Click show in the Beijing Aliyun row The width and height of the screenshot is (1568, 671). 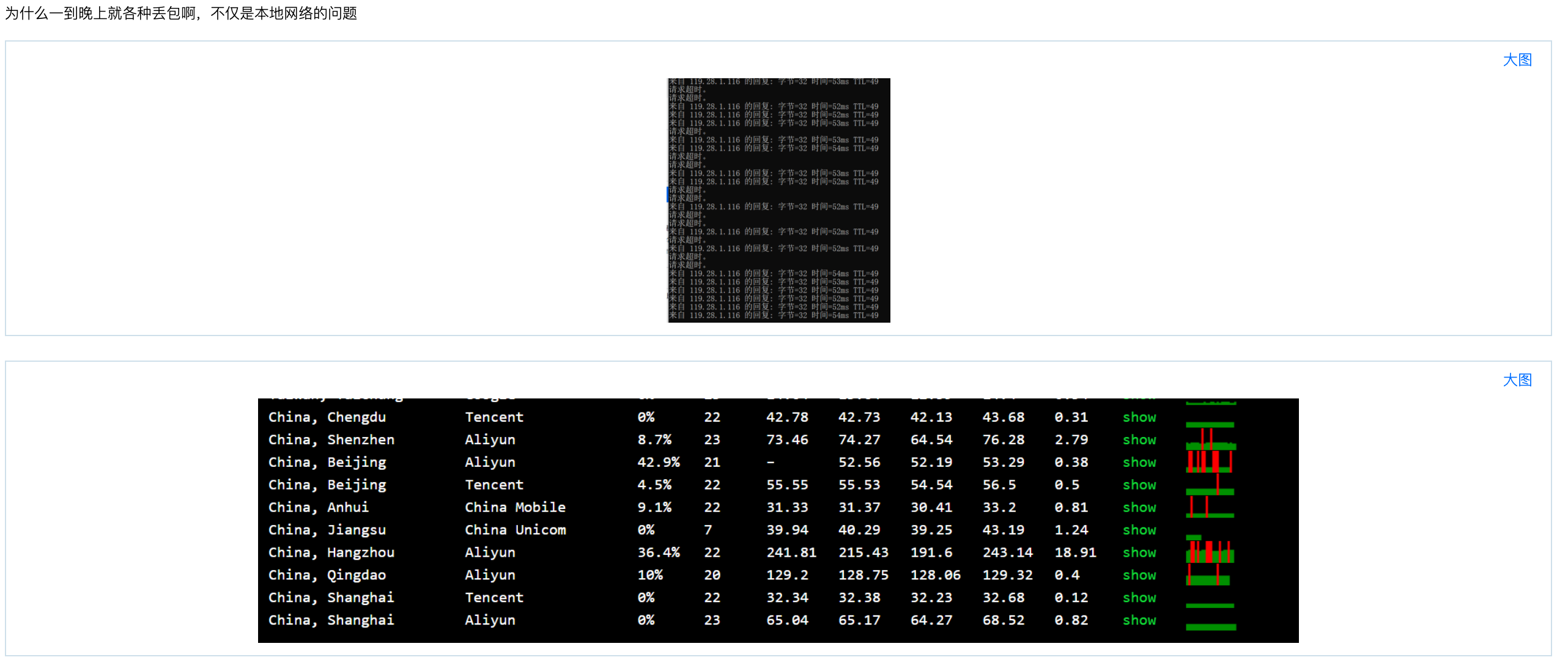(x=1139, y=463)
